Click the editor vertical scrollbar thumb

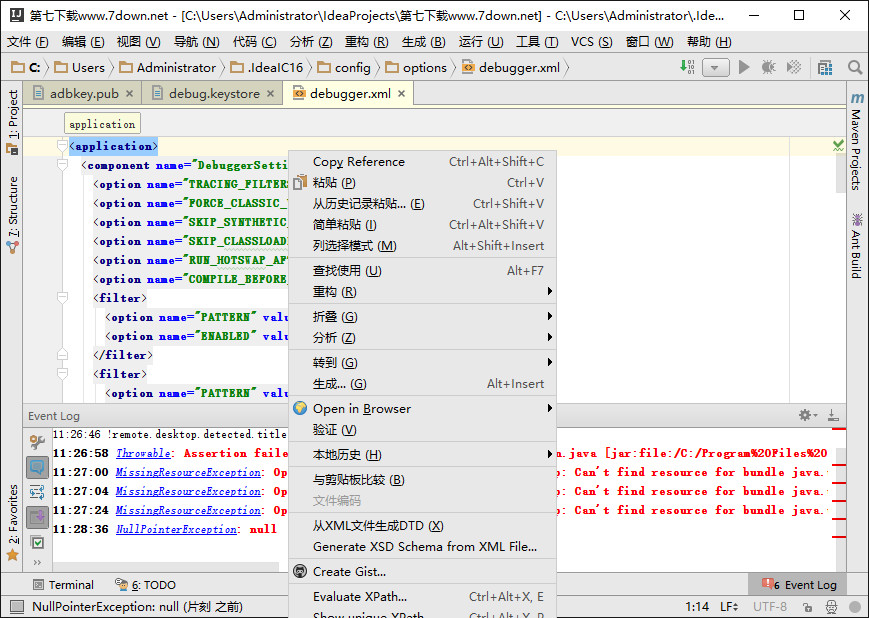point(841,173)
